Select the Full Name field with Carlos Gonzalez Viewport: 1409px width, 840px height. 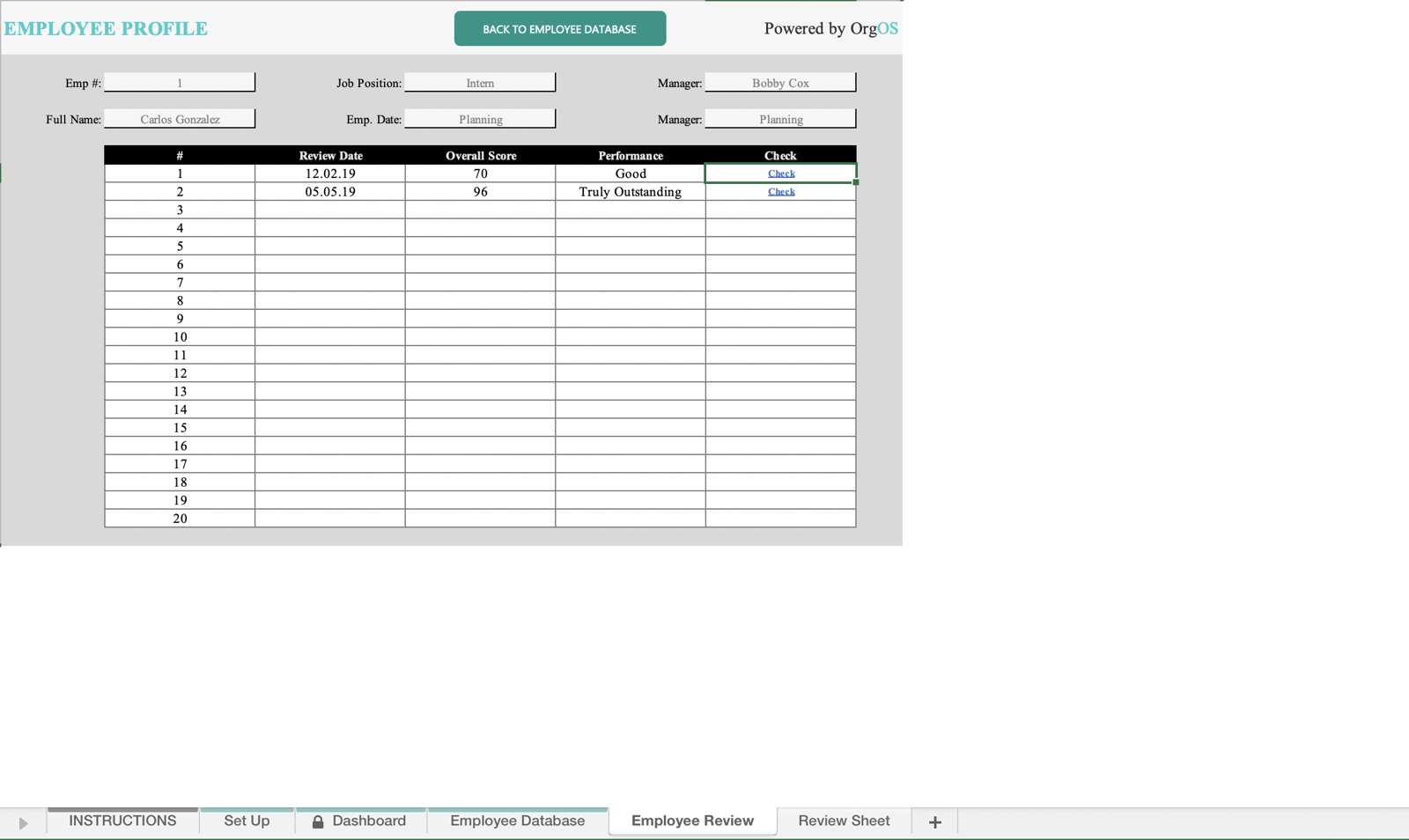tap(180, 119)
